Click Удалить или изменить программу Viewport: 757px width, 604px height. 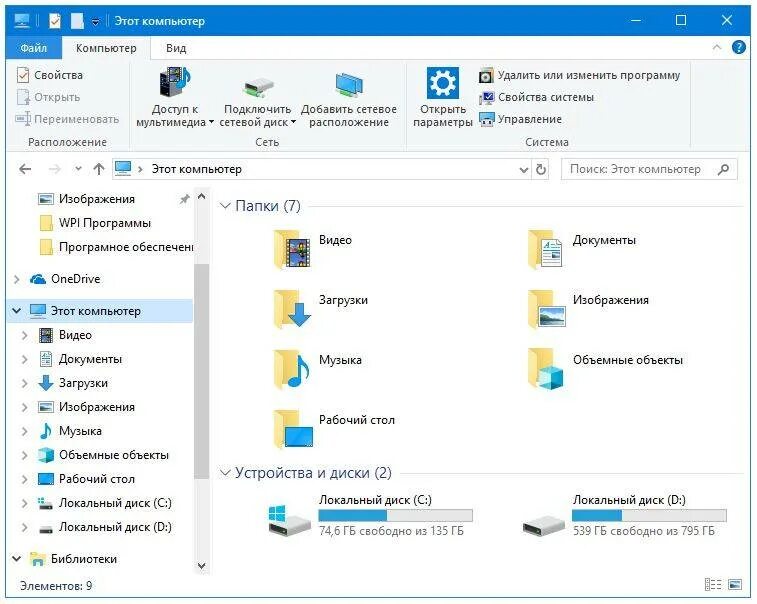click(x=579, y=75)
